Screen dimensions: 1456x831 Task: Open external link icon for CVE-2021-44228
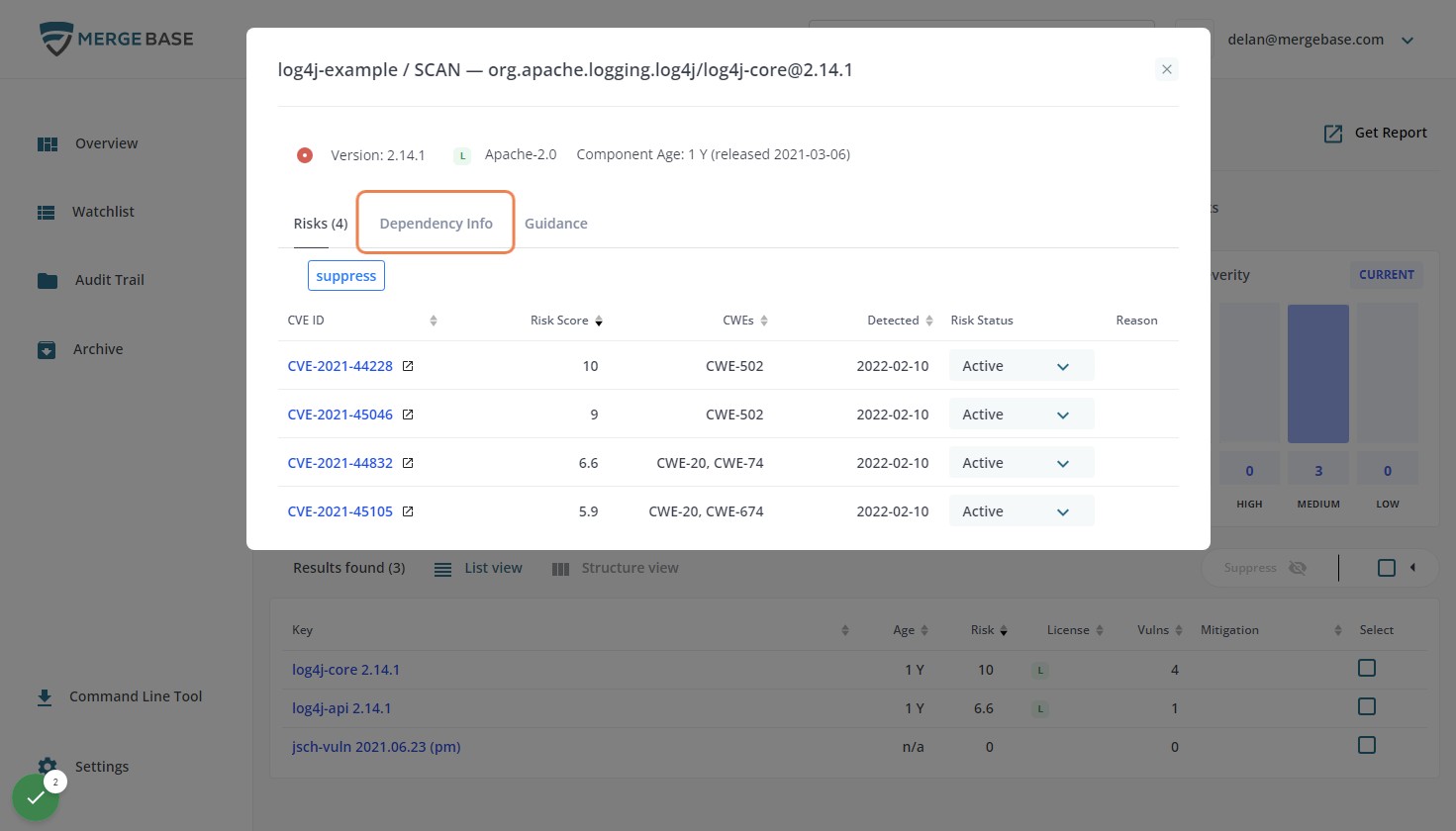tap(408, 366)
